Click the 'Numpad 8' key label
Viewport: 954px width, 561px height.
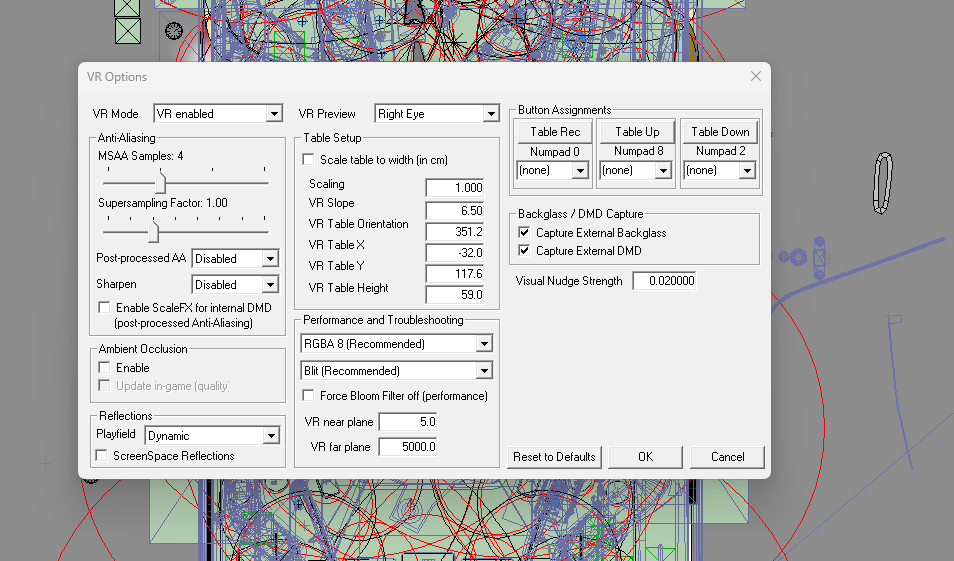638,151
